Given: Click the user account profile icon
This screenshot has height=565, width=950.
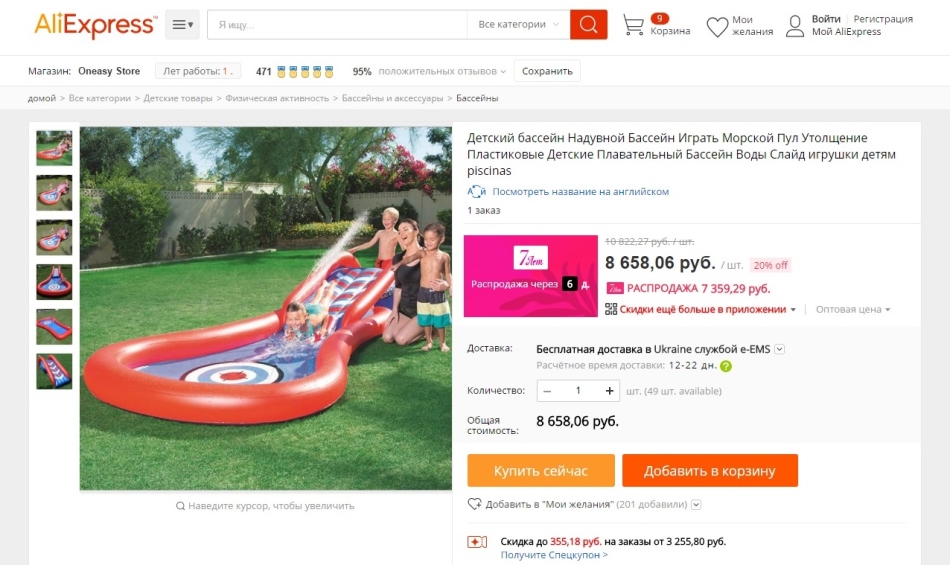Looking at the screenshot, I should point(795,26).
